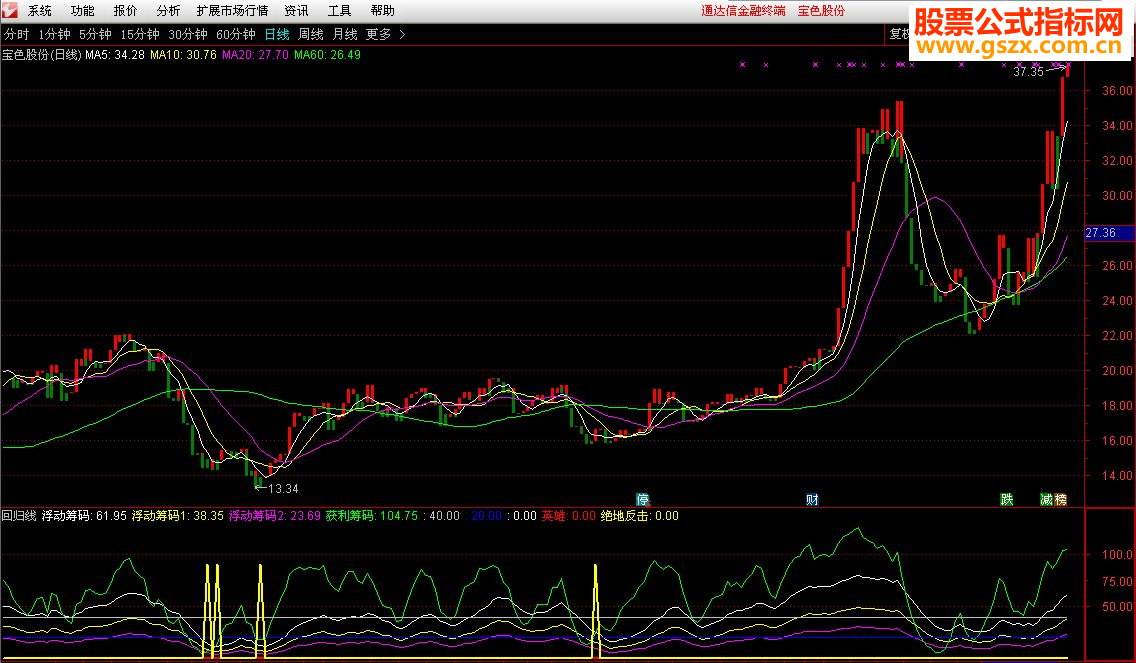Viewport: 1136px width, 663px height.
Task: Open the 帮助 menu
Action: click(x=383, y=11)
